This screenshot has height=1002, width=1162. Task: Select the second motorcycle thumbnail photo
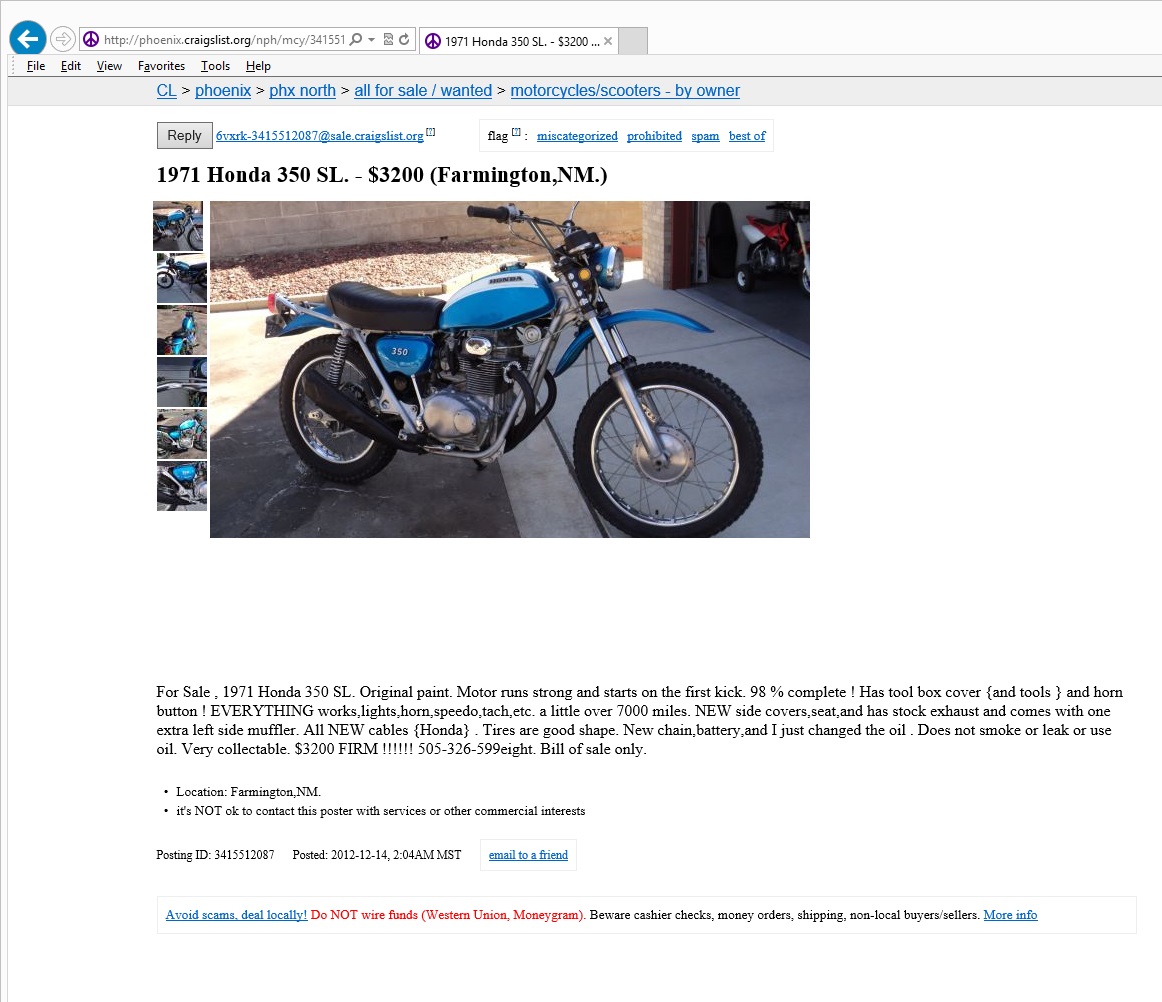(x=182, y=278)
